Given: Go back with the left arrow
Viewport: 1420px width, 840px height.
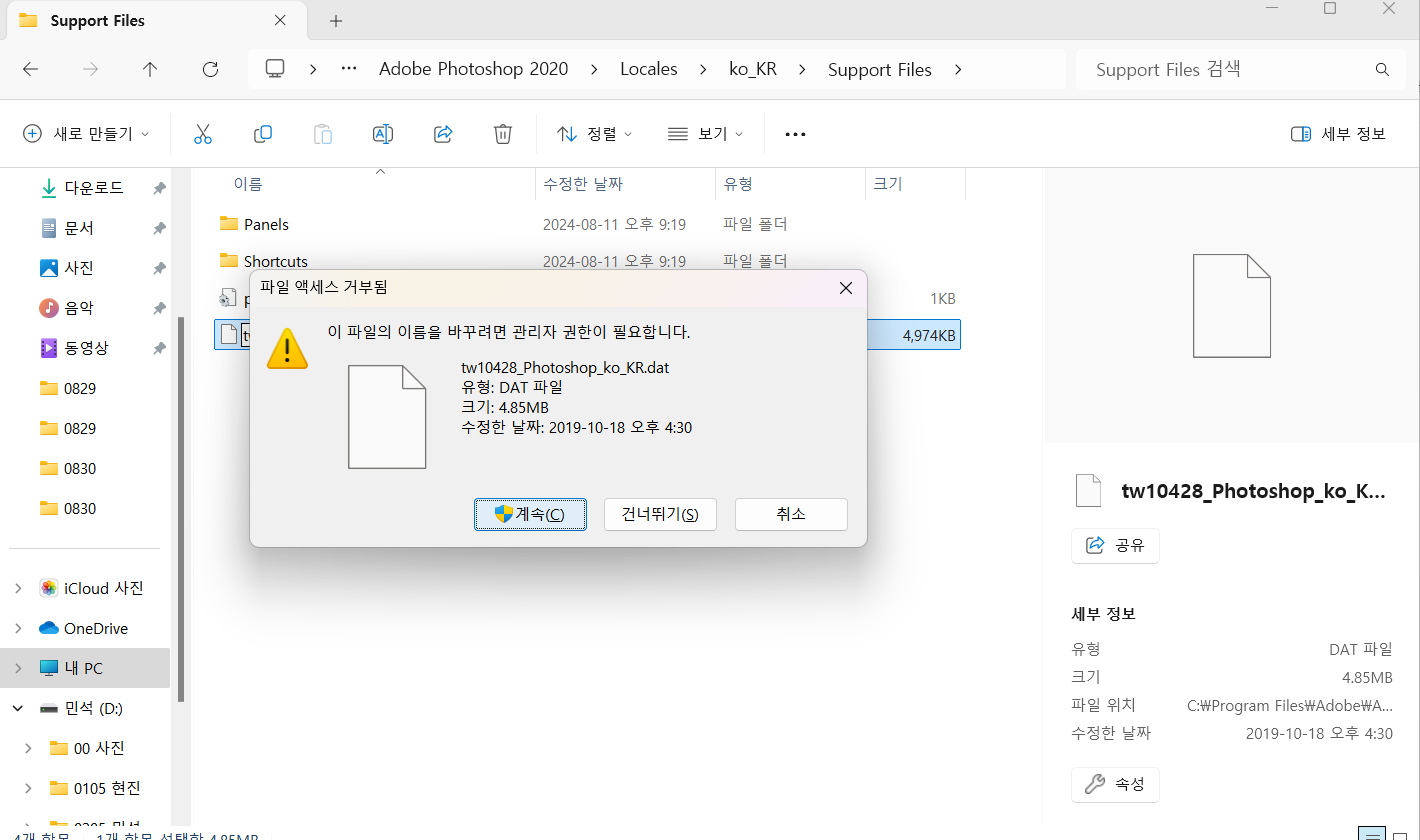Looking at the screenshot, I should 30,69.
